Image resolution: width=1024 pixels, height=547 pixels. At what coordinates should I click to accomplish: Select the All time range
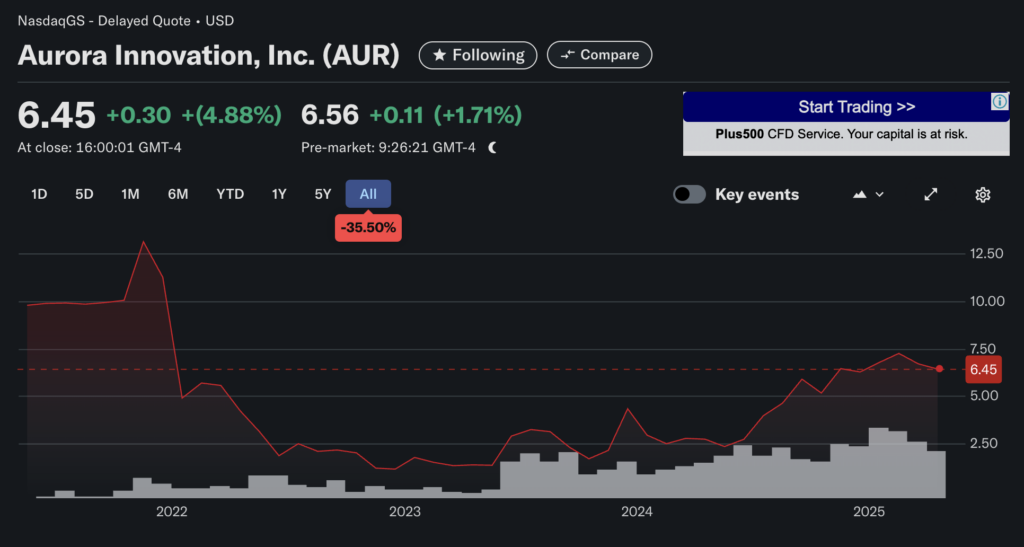tap(368, 194)
